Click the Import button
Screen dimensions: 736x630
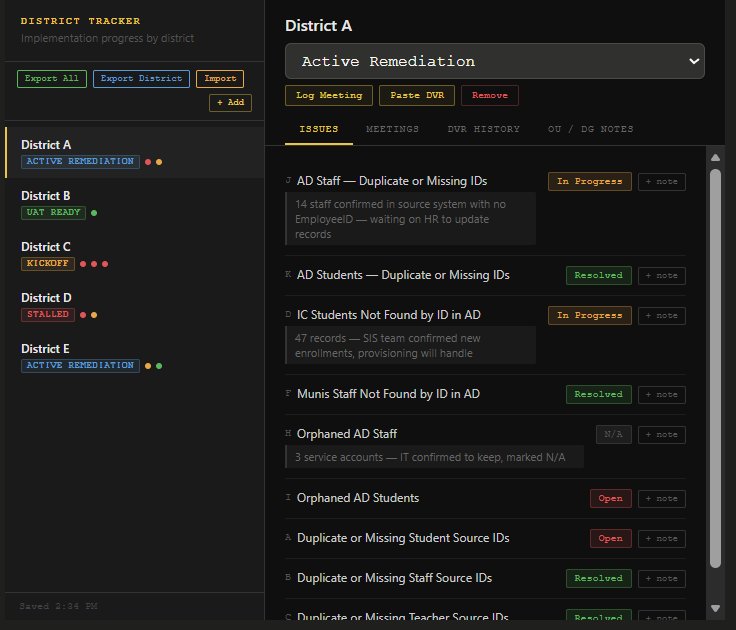(x=220, y=78)
